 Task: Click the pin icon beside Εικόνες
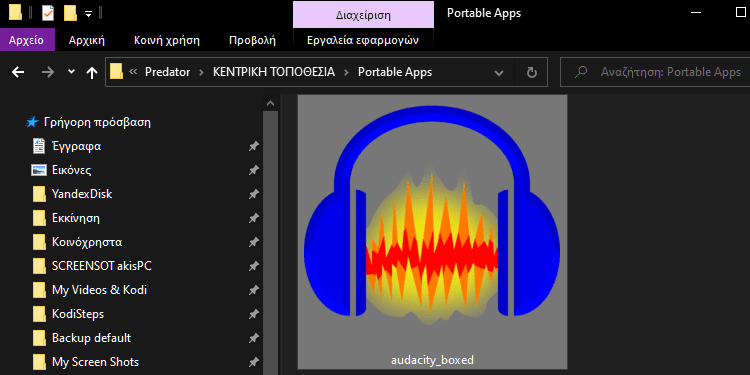254,171
